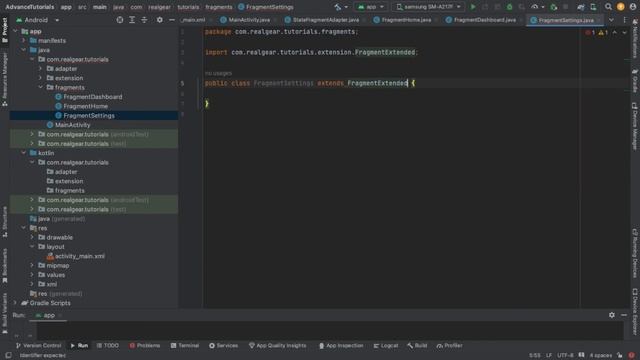Open Device Manager side panel
Screen dimensions: 640x360
coord(635,126)
